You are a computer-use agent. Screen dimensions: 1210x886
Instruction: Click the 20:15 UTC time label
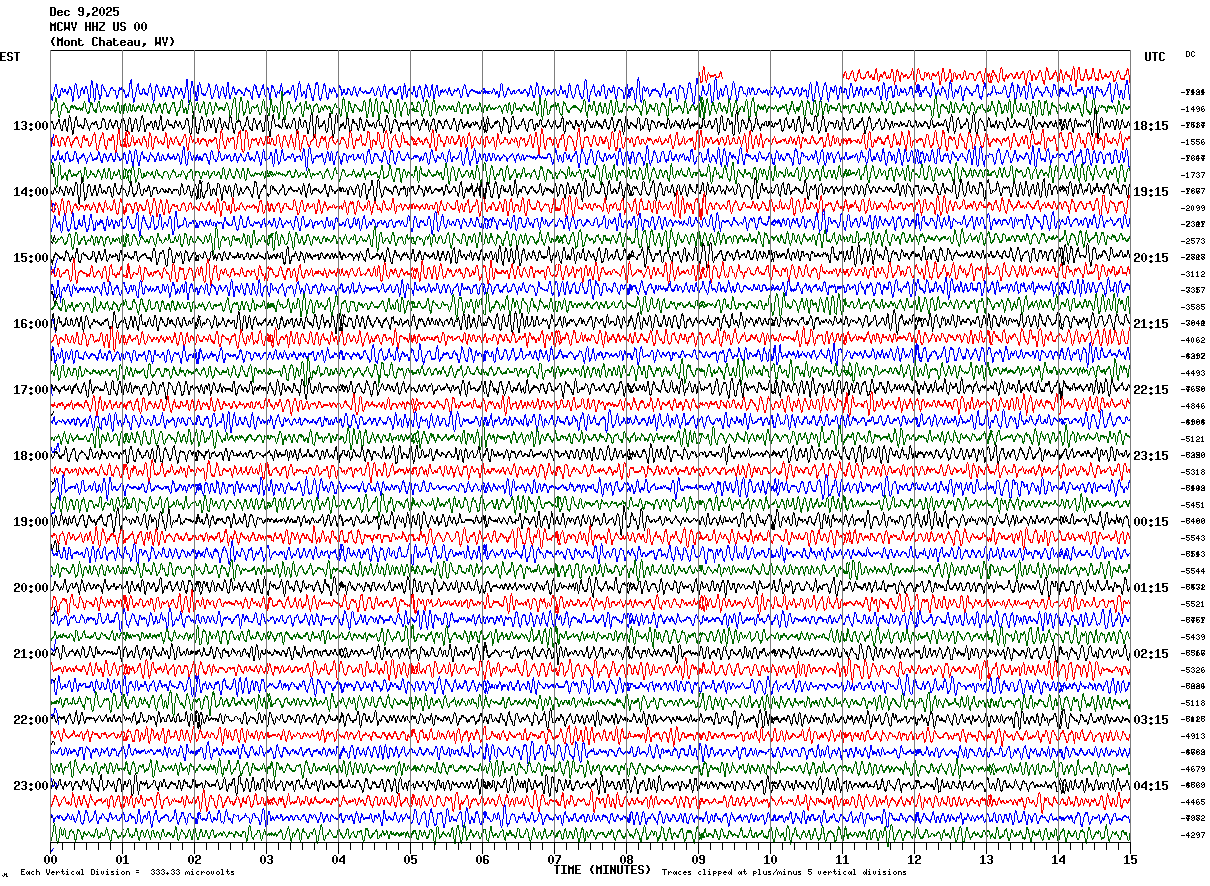pos(1151,258)
